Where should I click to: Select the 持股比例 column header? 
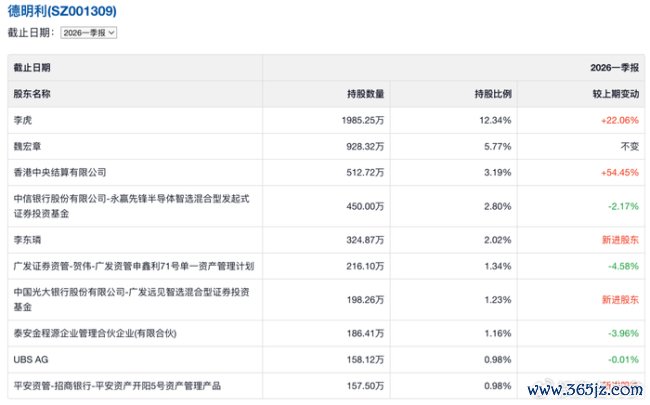(493, 94)
